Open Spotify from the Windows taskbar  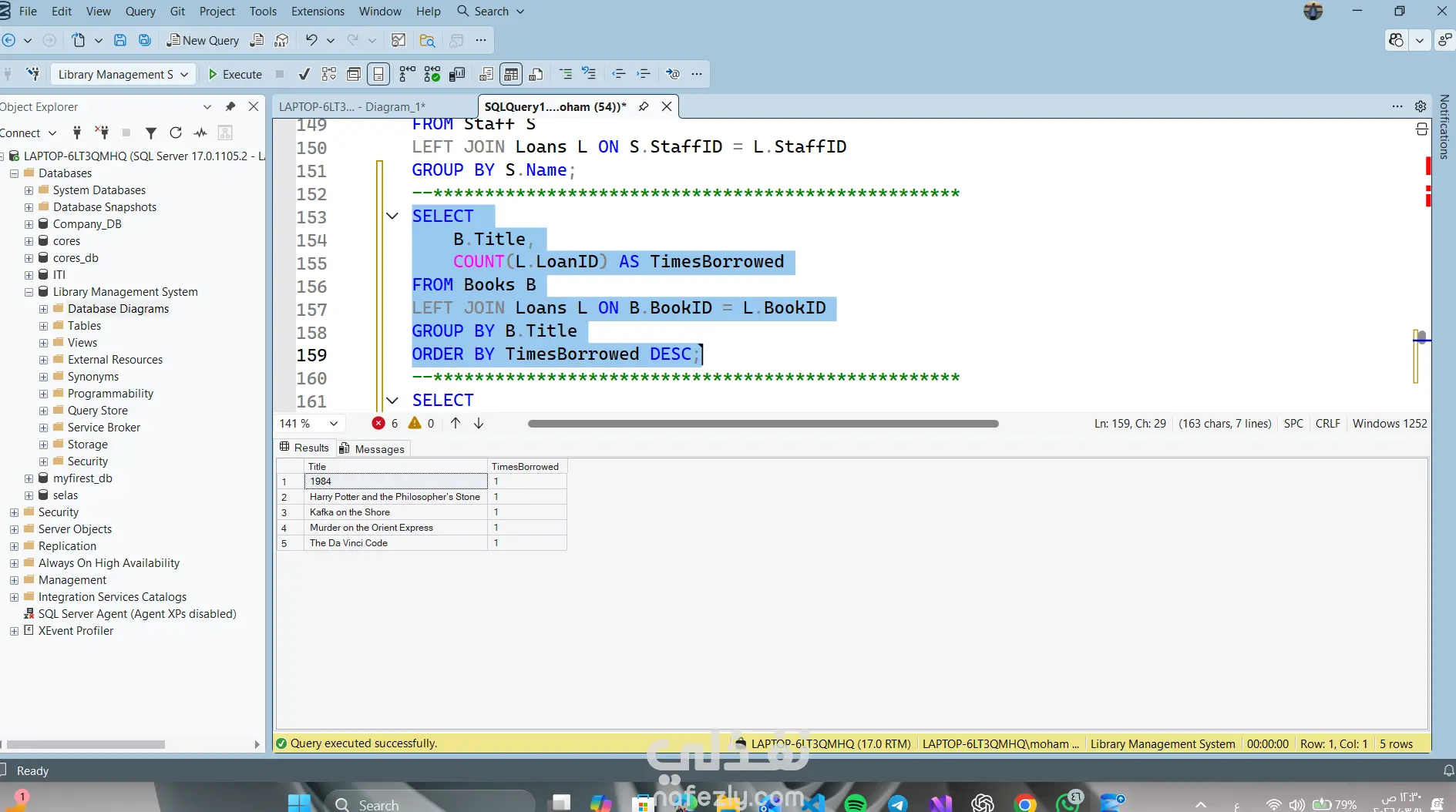point(855,804)
